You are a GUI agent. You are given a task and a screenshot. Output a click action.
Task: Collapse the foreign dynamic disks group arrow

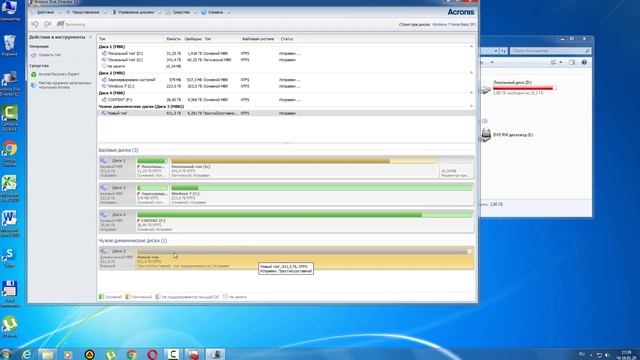471,107
